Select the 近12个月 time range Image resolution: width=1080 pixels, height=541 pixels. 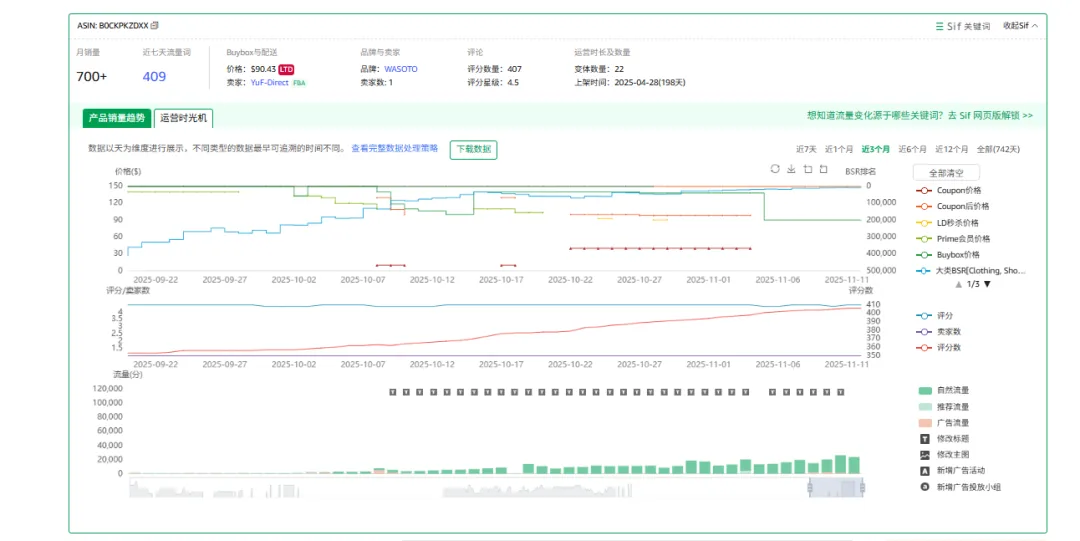pyautogui.click(x=951, y=149)
